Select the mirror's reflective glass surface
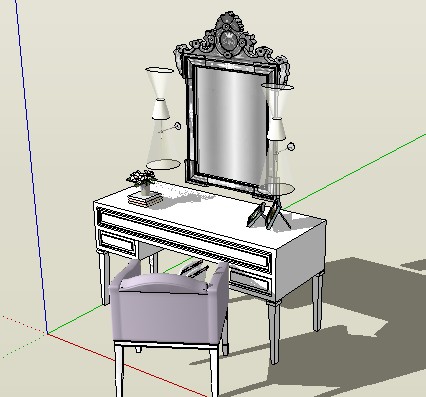 click(x=231, y=125)
